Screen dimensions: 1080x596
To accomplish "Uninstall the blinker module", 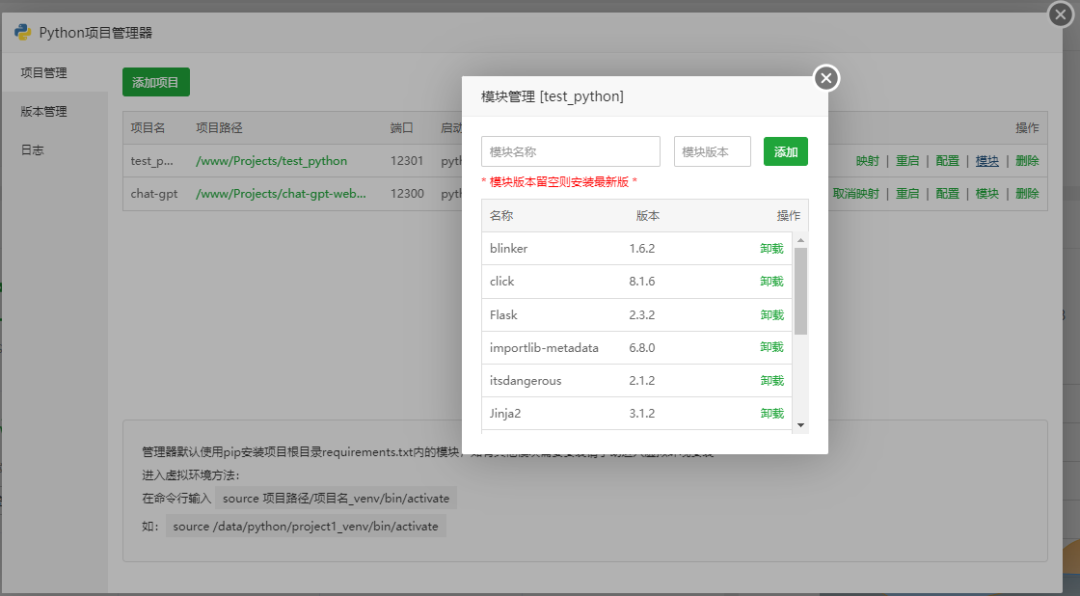I will click(771, 249).
